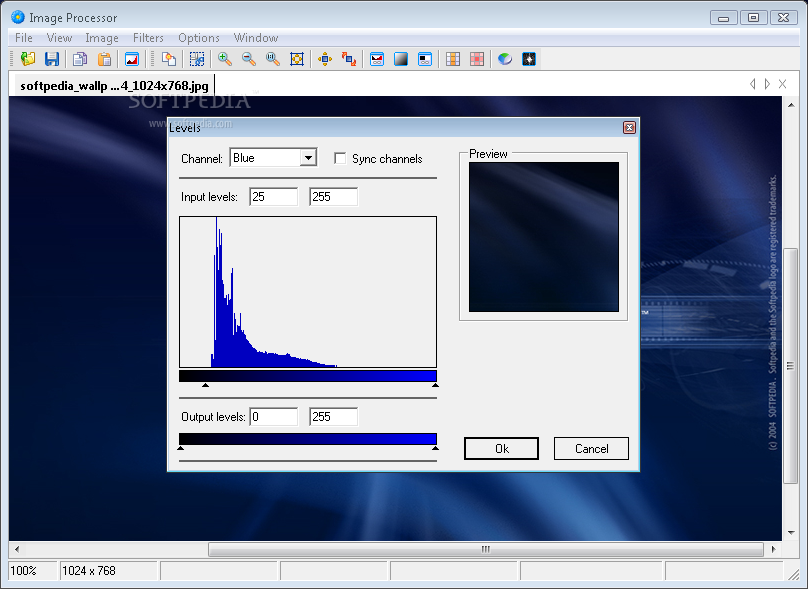The image size is (808, 589).
Task: Click the color sphere toolbar icon
Action: pos(505,59)
